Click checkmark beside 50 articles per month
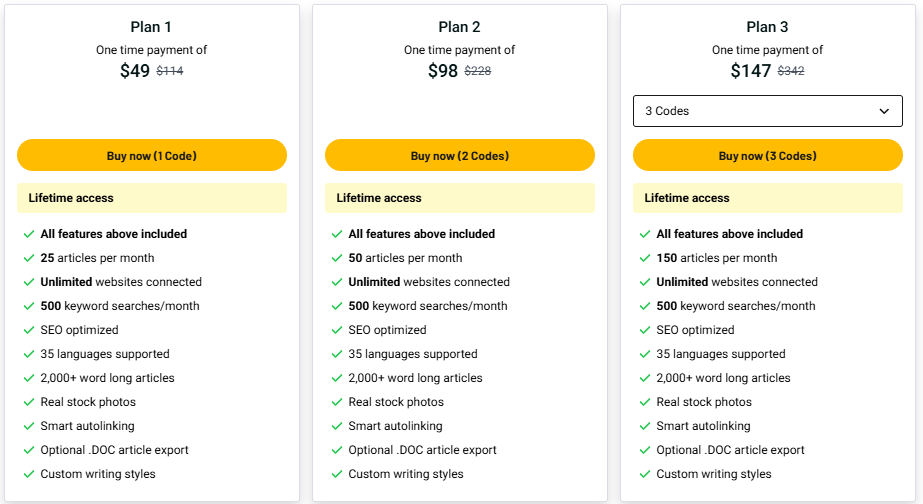 tap(337, 258)
